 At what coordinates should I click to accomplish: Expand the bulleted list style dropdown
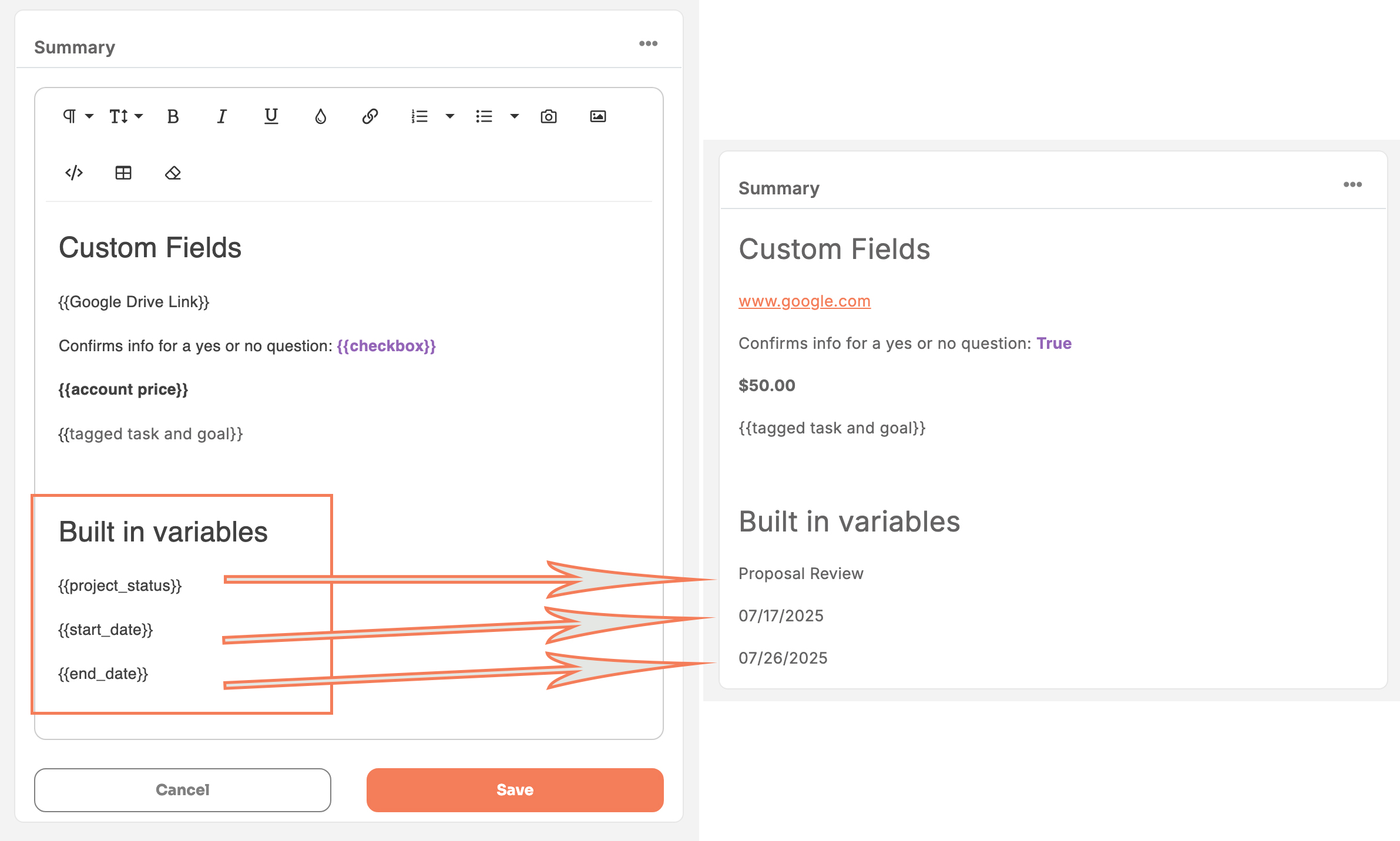click(x=515, y=116)
